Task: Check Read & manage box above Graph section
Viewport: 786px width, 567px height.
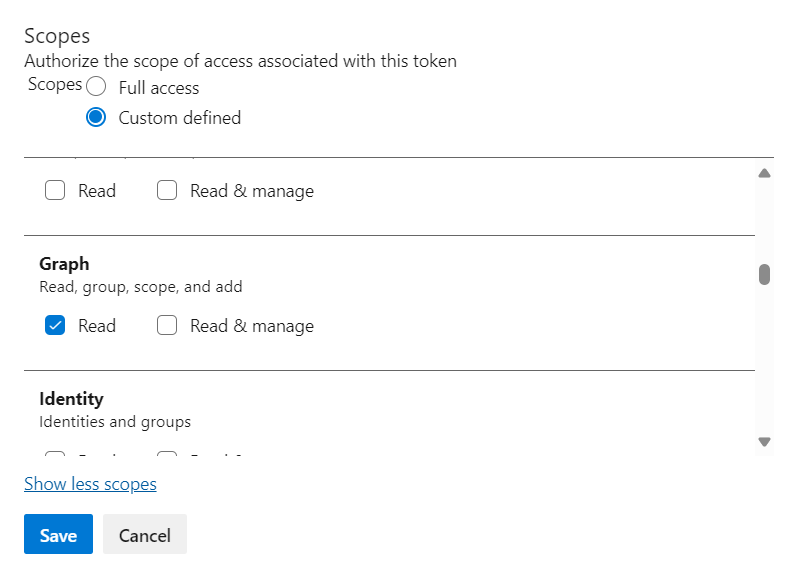Action: (x=167, y=190)
